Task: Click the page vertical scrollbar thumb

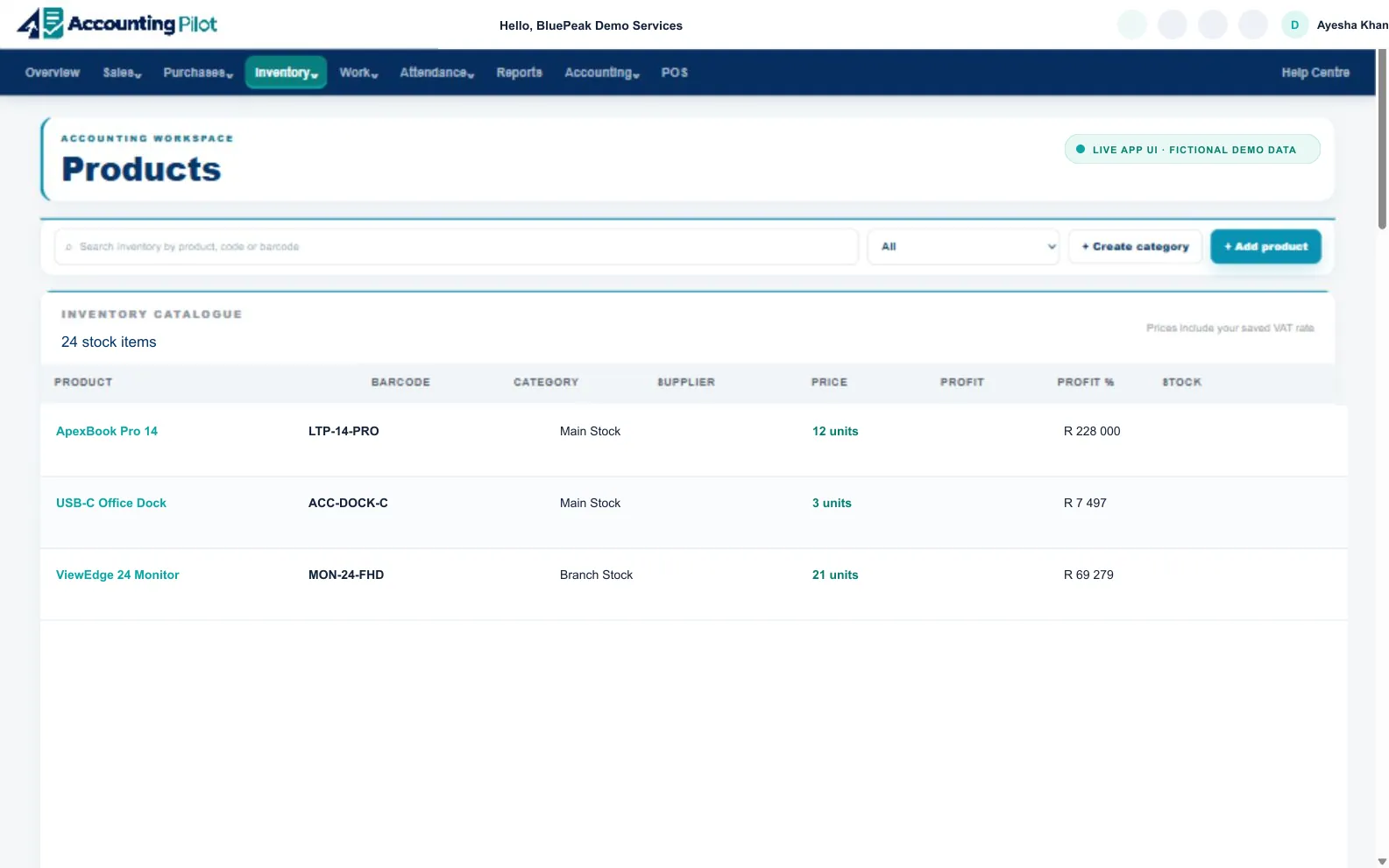Action: coord(1382,140)
